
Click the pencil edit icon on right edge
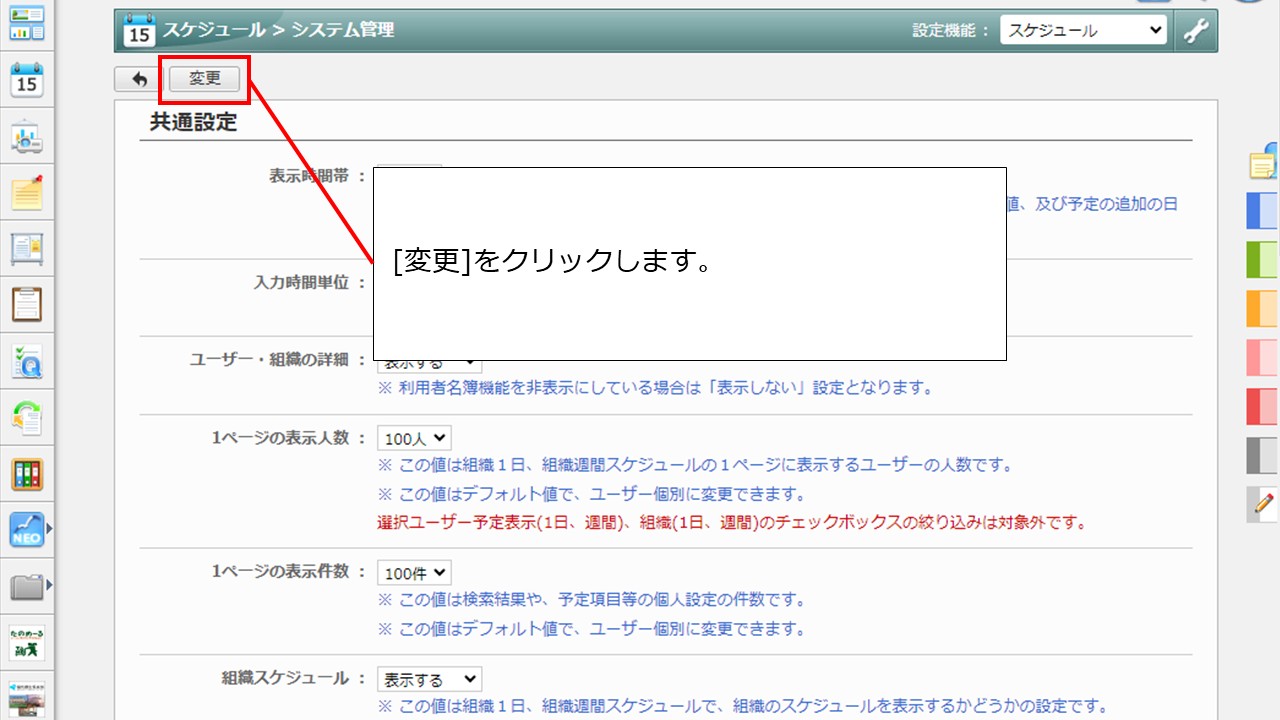(1263, 503)
